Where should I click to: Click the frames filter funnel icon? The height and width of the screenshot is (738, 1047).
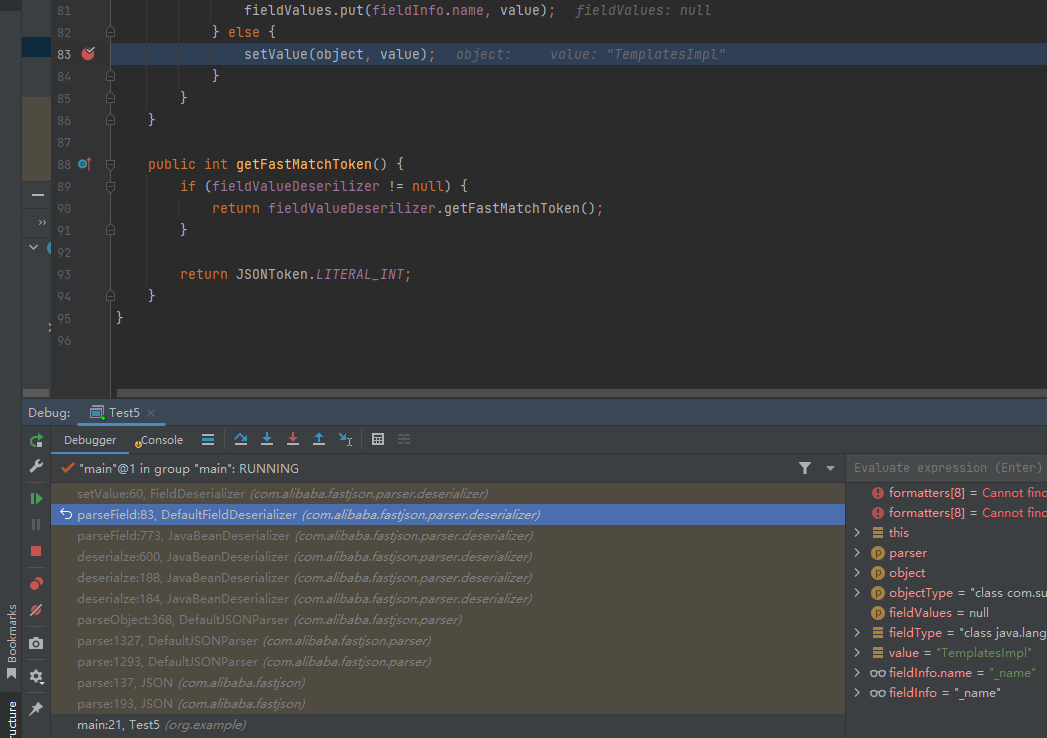[805, 468]
